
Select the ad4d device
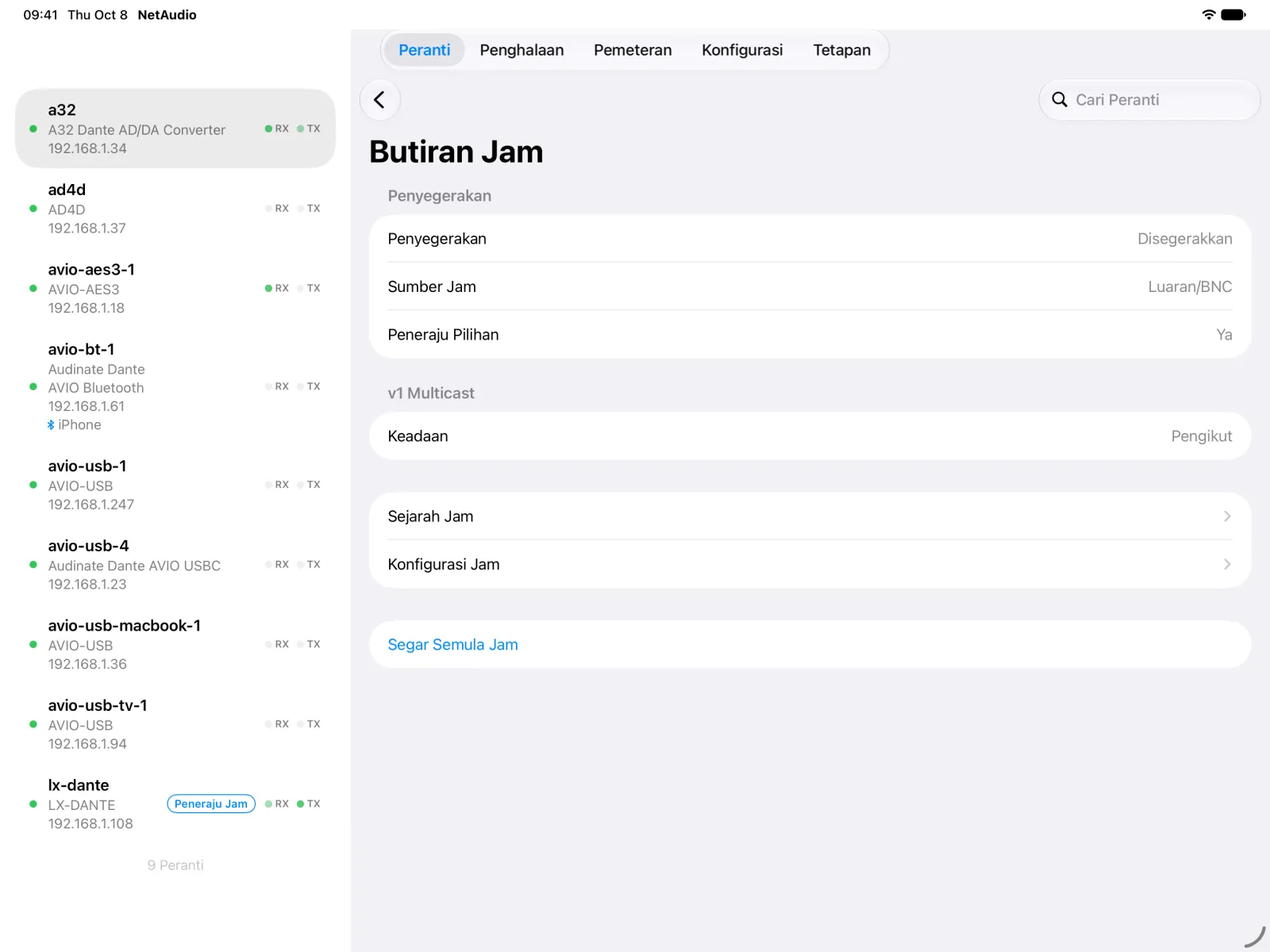175,209
